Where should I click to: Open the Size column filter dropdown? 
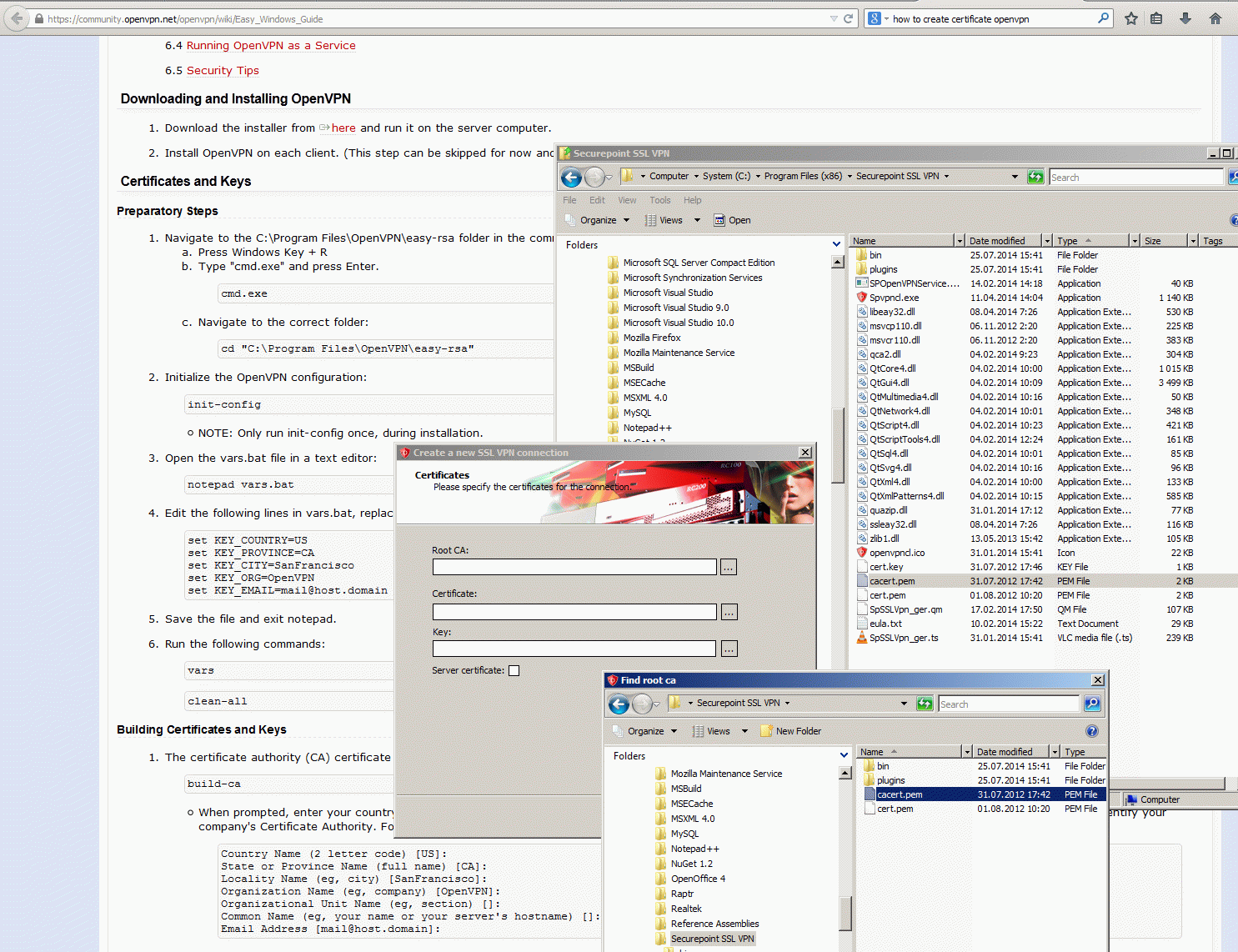pyautogui.click(x=1193, y=241)
